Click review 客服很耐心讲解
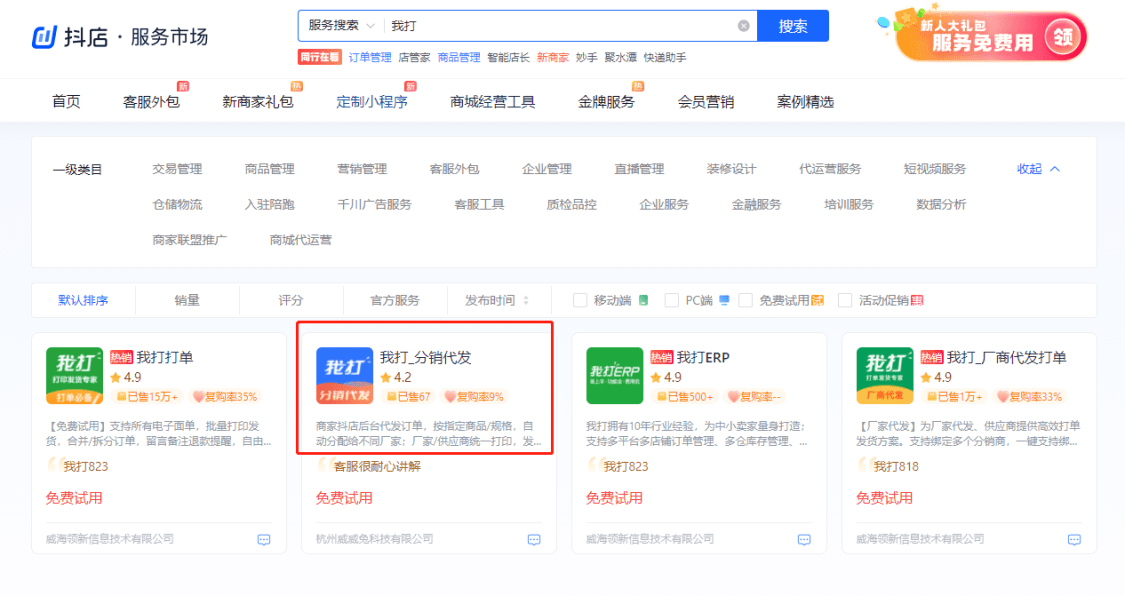This screenshot has width=1125, height=596. tap(377, 466)
